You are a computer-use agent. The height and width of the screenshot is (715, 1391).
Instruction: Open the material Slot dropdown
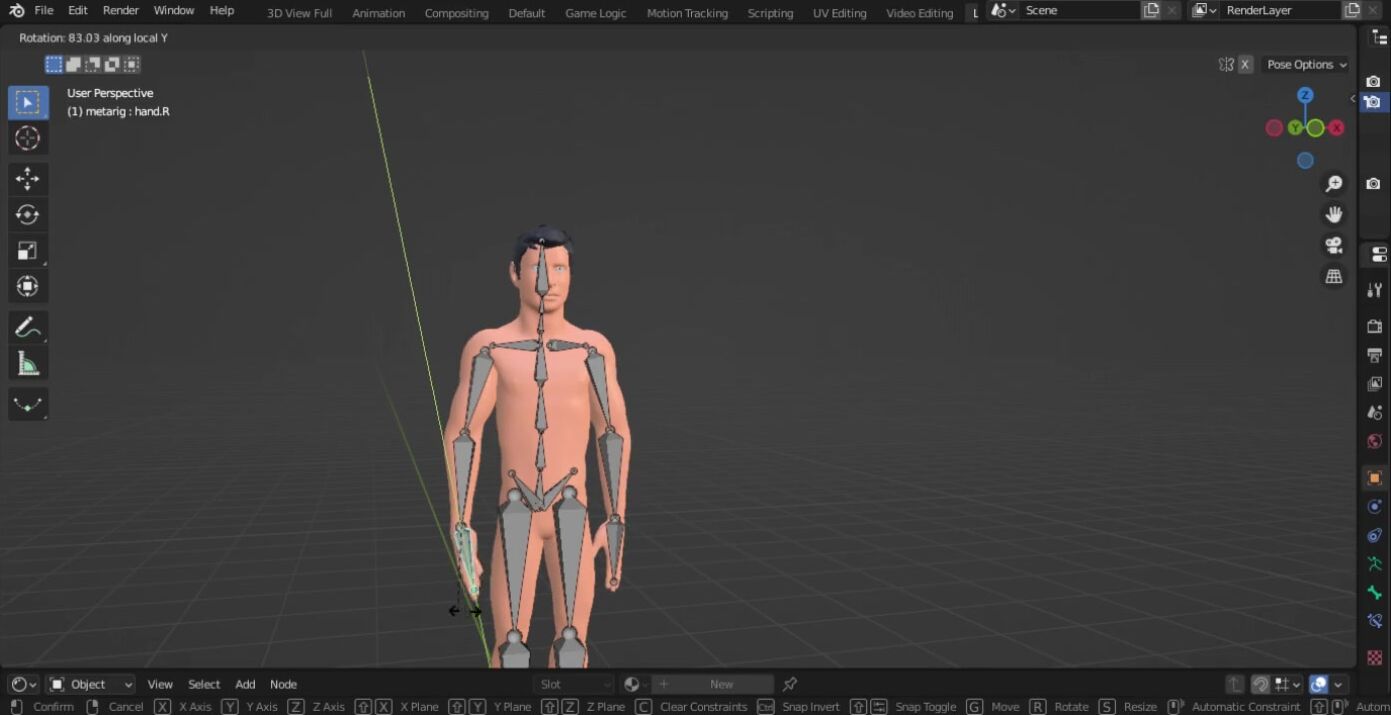[573, 684]
